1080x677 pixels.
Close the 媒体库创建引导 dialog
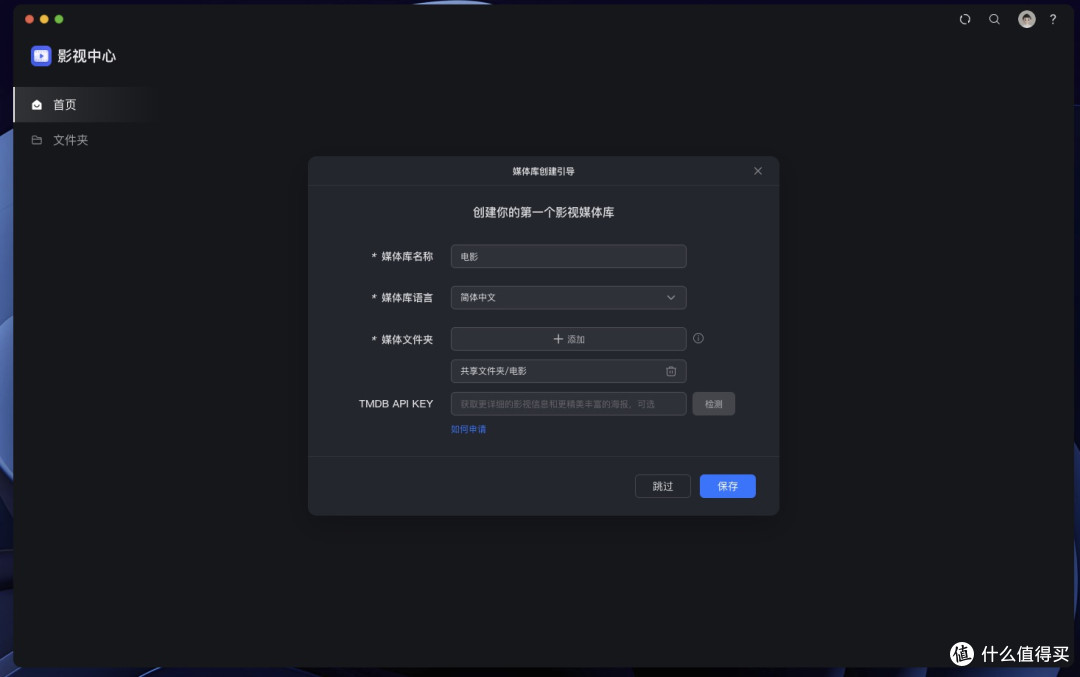758,171
